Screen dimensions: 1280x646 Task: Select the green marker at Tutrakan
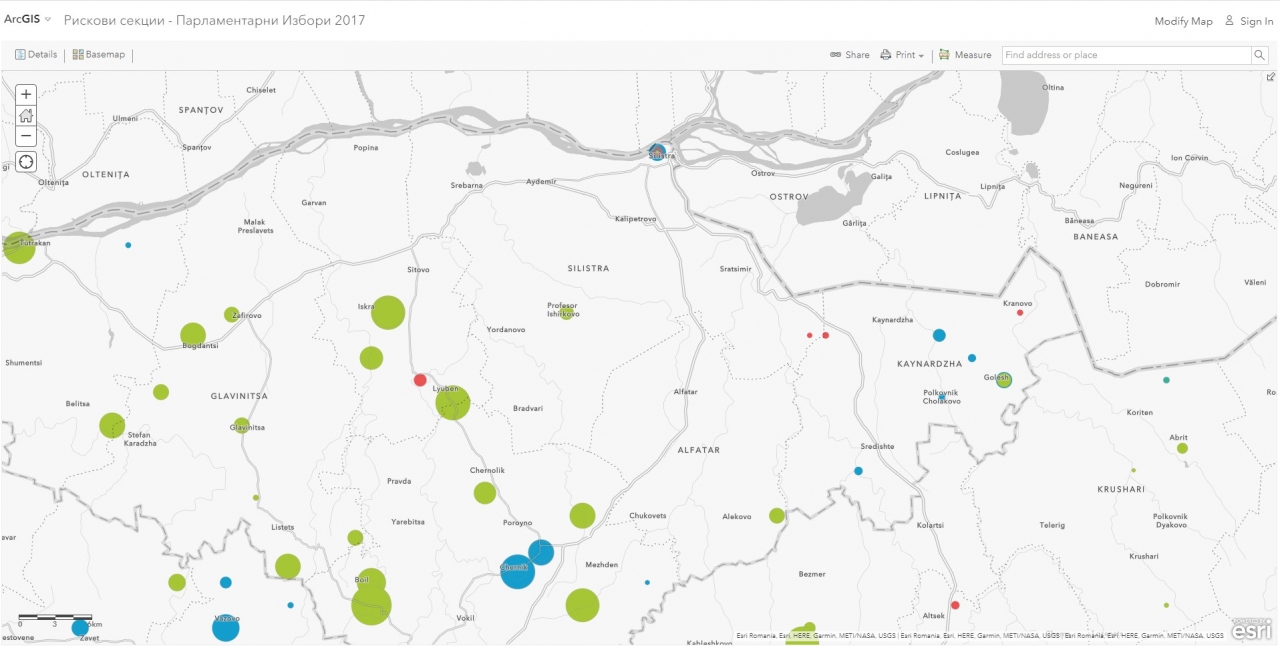point(18,247)
